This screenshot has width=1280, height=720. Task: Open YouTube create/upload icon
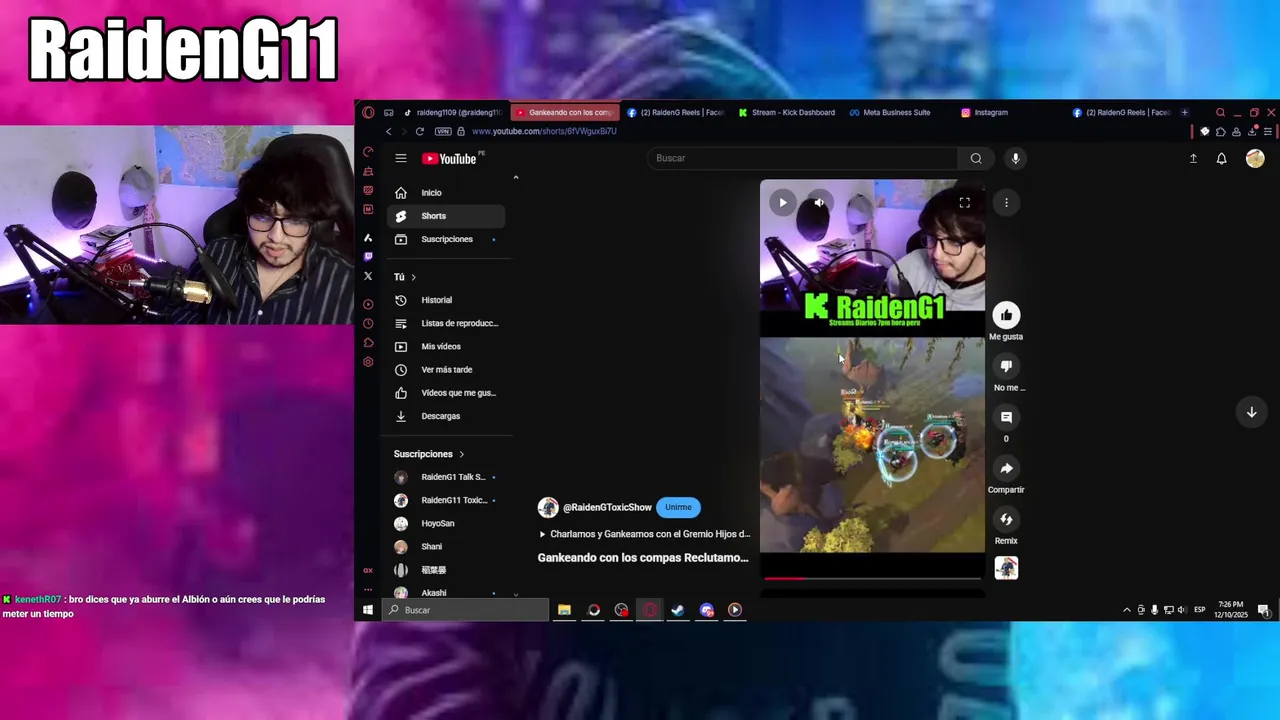pos(1193,158)
